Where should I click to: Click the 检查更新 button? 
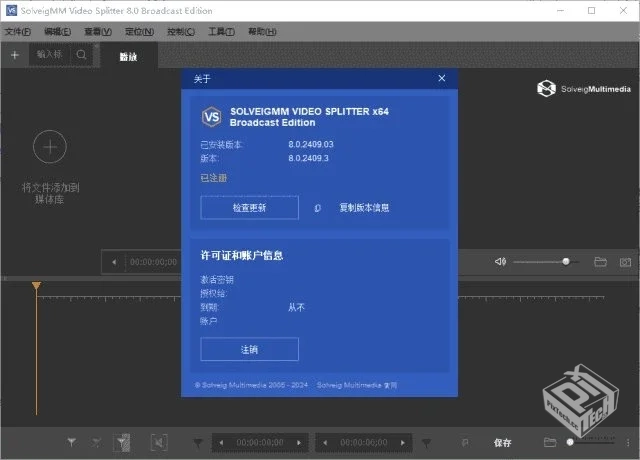click(249, 208)
